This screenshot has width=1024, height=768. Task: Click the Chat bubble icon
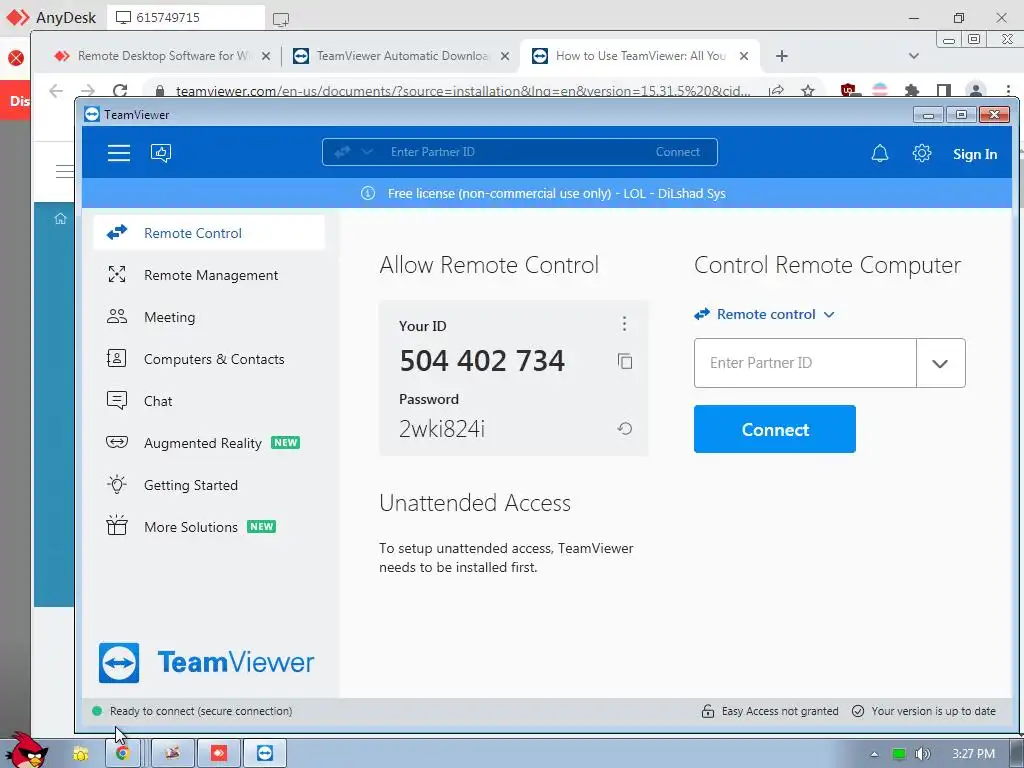(x=117, y=400)
